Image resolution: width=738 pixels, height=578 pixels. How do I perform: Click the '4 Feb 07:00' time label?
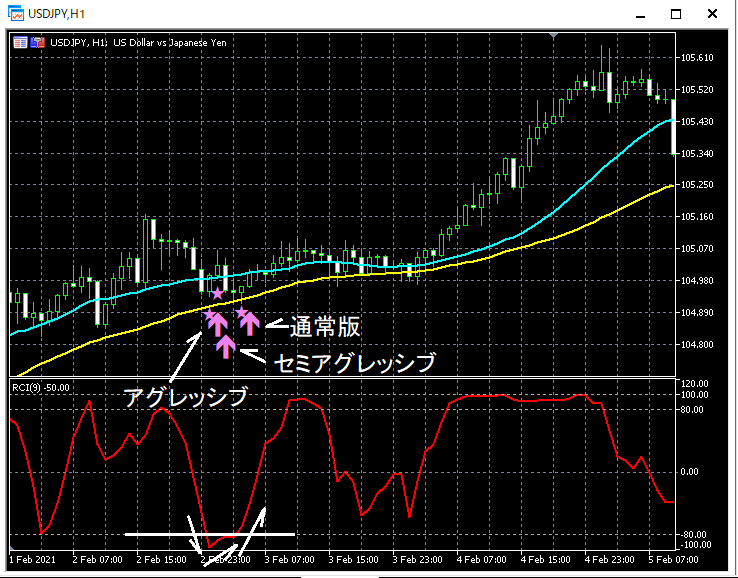(x=481, y=560)
